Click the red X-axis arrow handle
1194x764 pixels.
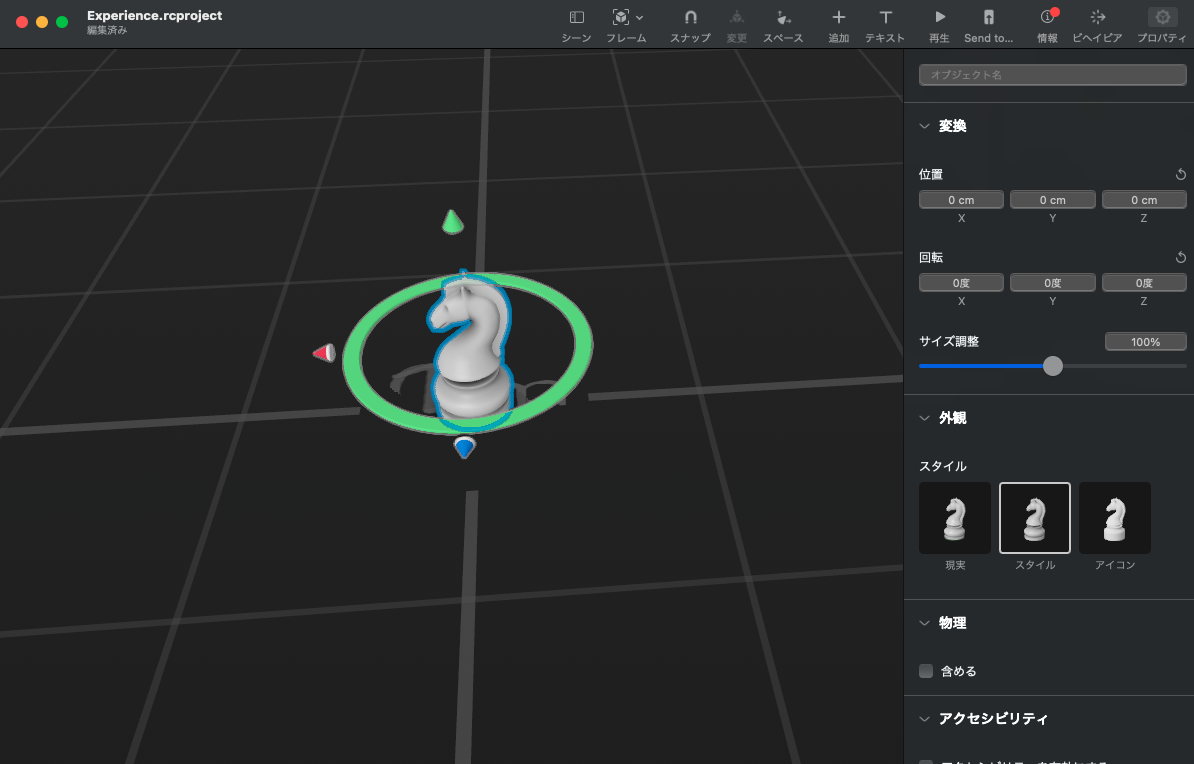click(x=325, y=353)
